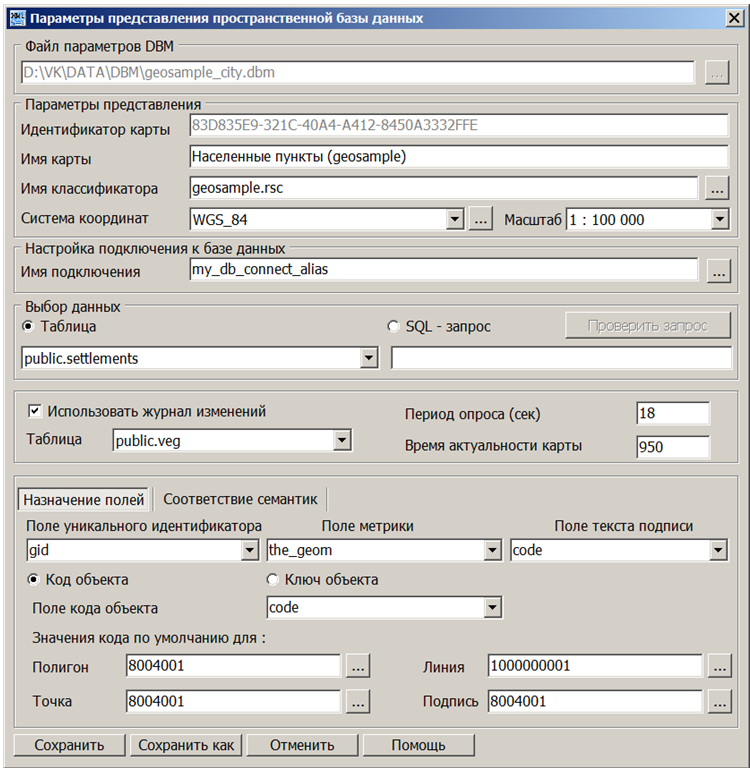750x769 pixels.
Task: Switch to 'Соответствие семантик' tab
Action: point(240,498)
